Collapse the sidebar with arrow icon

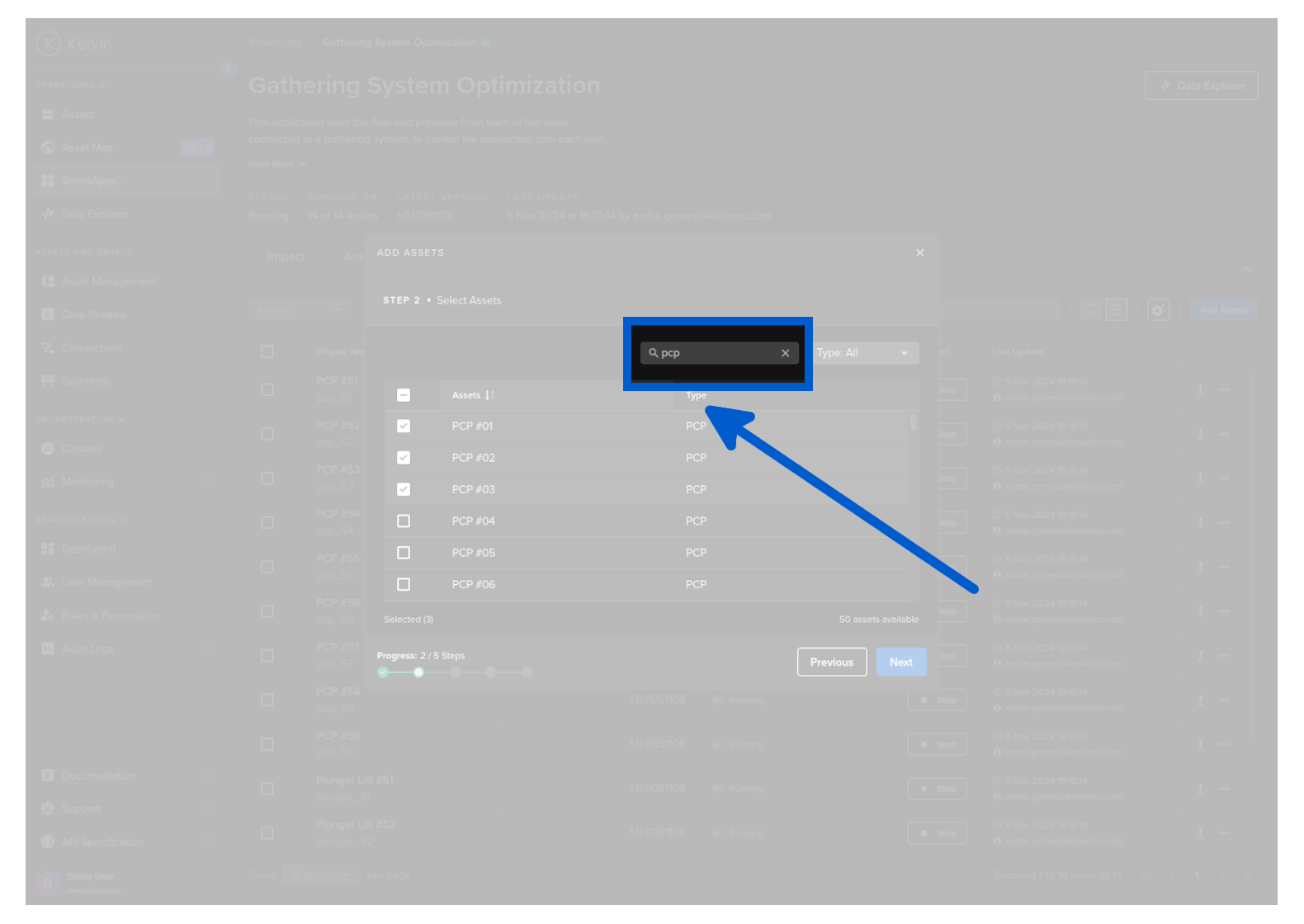point(229,68)
